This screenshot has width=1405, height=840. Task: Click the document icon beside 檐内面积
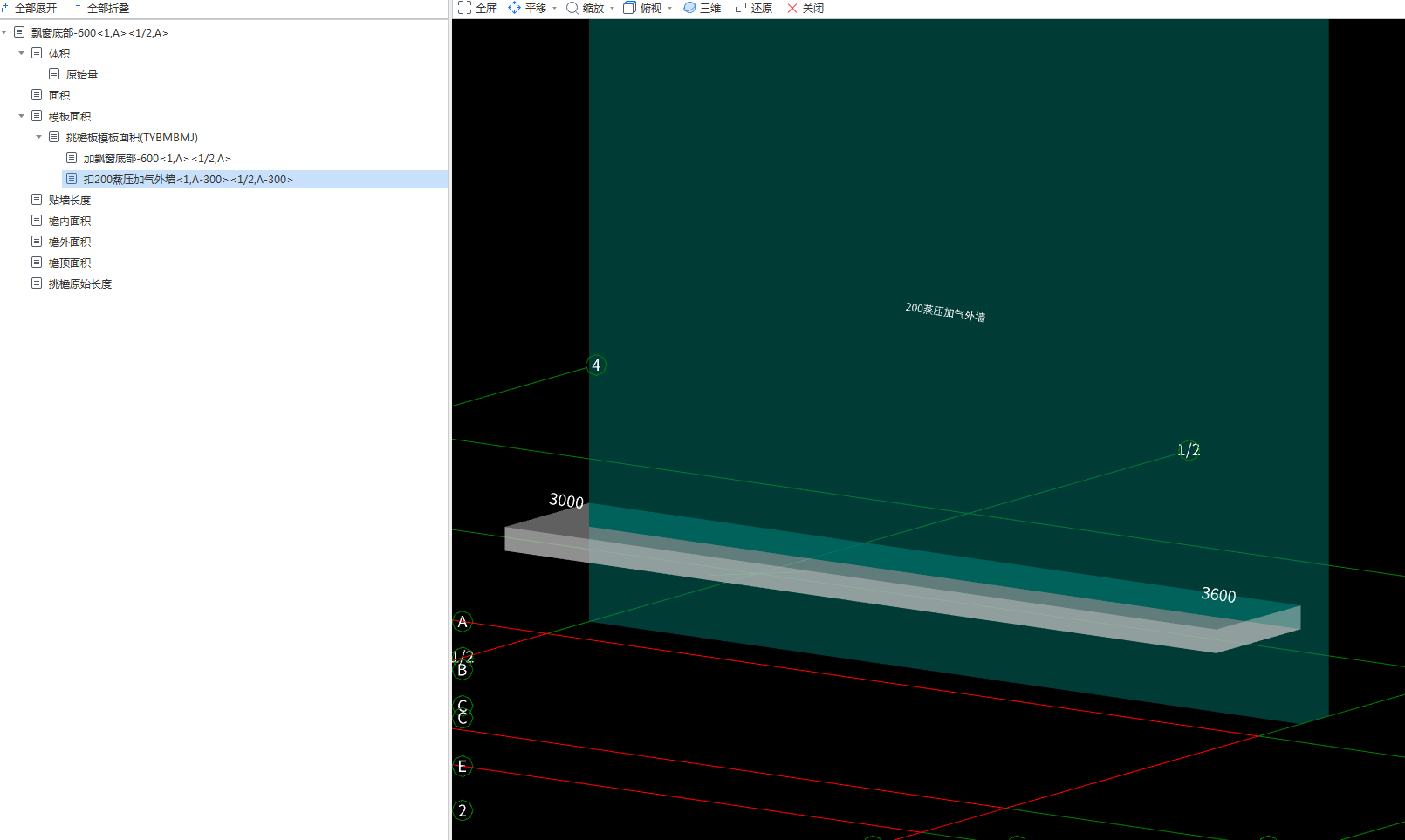[x=37, y=221]
